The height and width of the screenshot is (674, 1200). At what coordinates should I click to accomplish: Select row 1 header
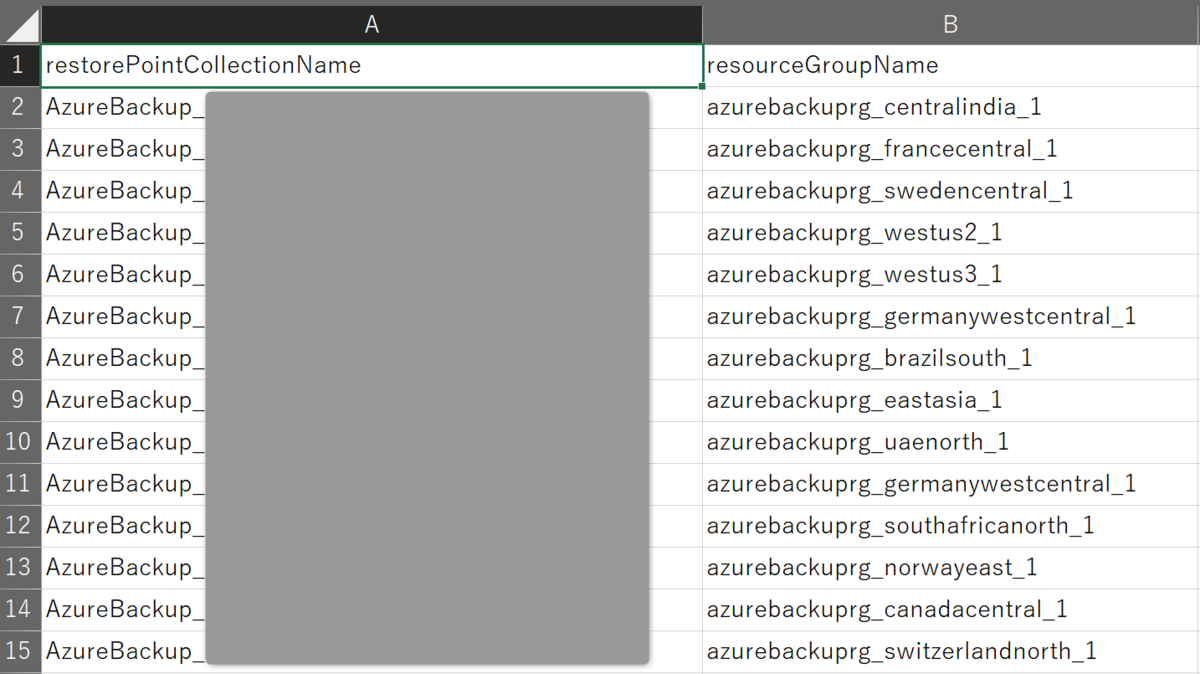click(20, 66)
